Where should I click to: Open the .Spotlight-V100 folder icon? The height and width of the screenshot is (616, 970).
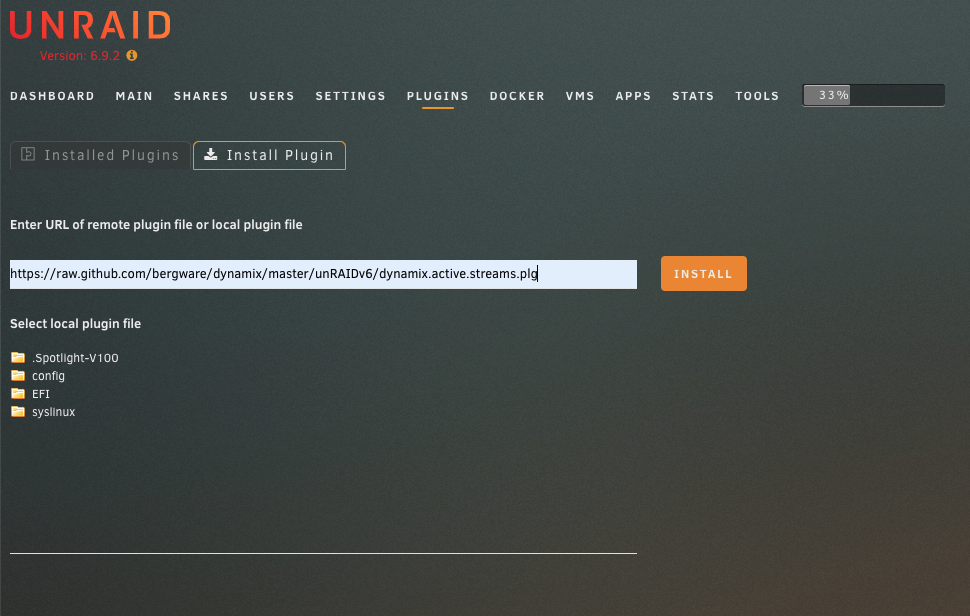click(18, 357)
